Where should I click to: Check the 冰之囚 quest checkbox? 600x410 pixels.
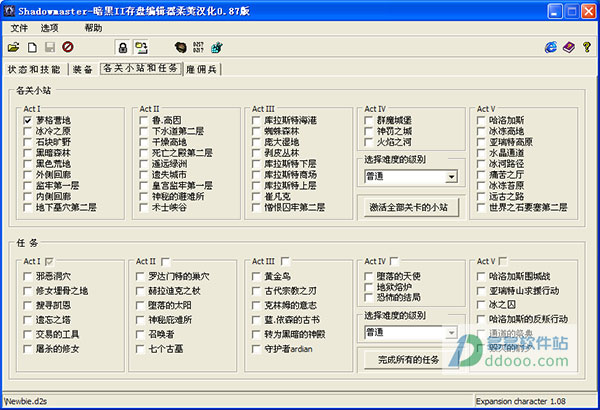[481, 305]
